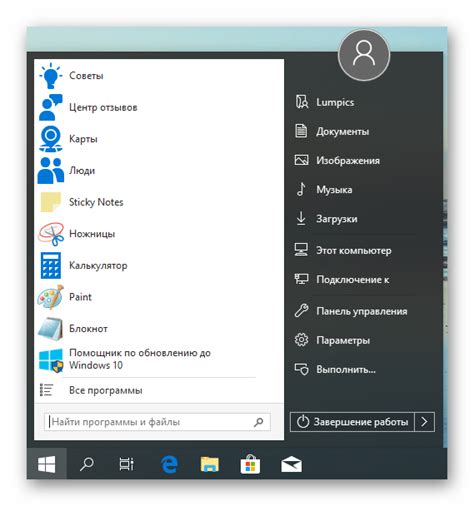Click the Завершение работы power button
Viewport: 474px width, 506px height.
click(x=352, y=422)
